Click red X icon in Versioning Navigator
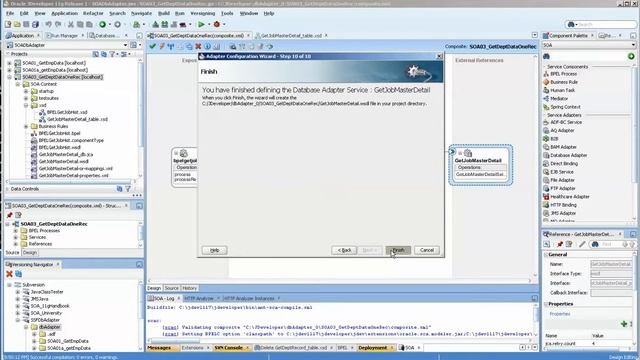This screenshot has height=360, width=640. 9,274
